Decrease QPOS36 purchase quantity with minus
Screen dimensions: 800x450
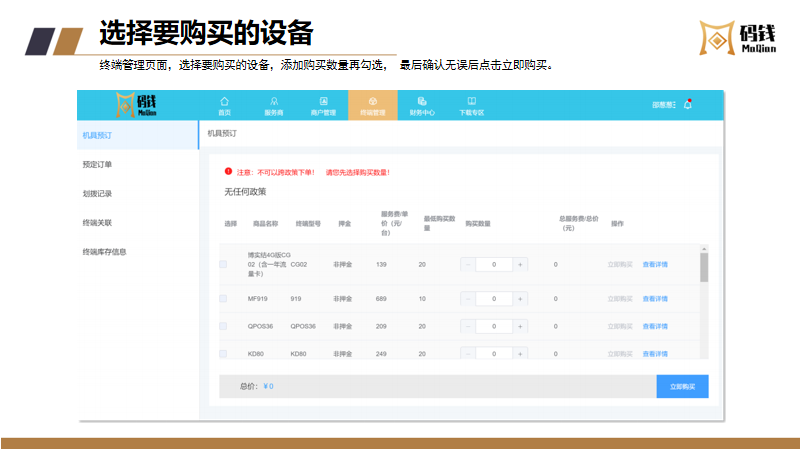[468, 326]
